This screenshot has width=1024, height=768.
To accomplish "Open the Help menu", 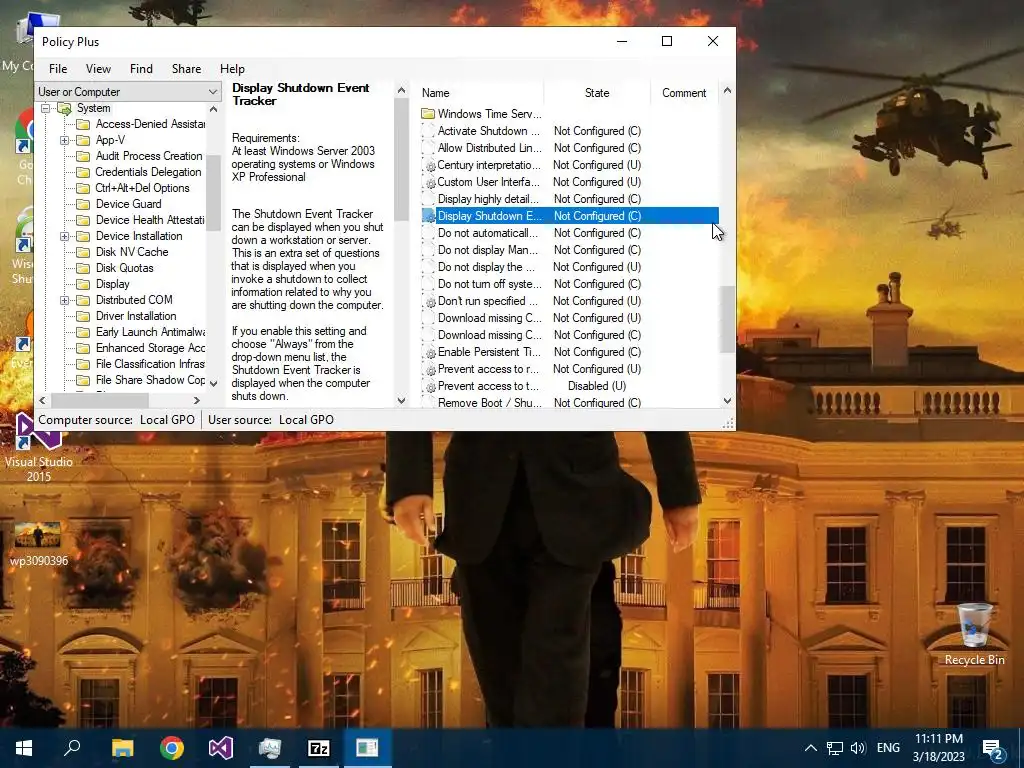I will tap(232, 69).
